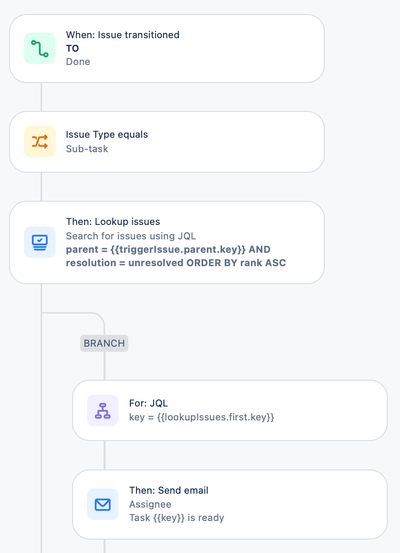
Task: Click the green Issue transitioned trigger icon
Action: pos(40,48)
